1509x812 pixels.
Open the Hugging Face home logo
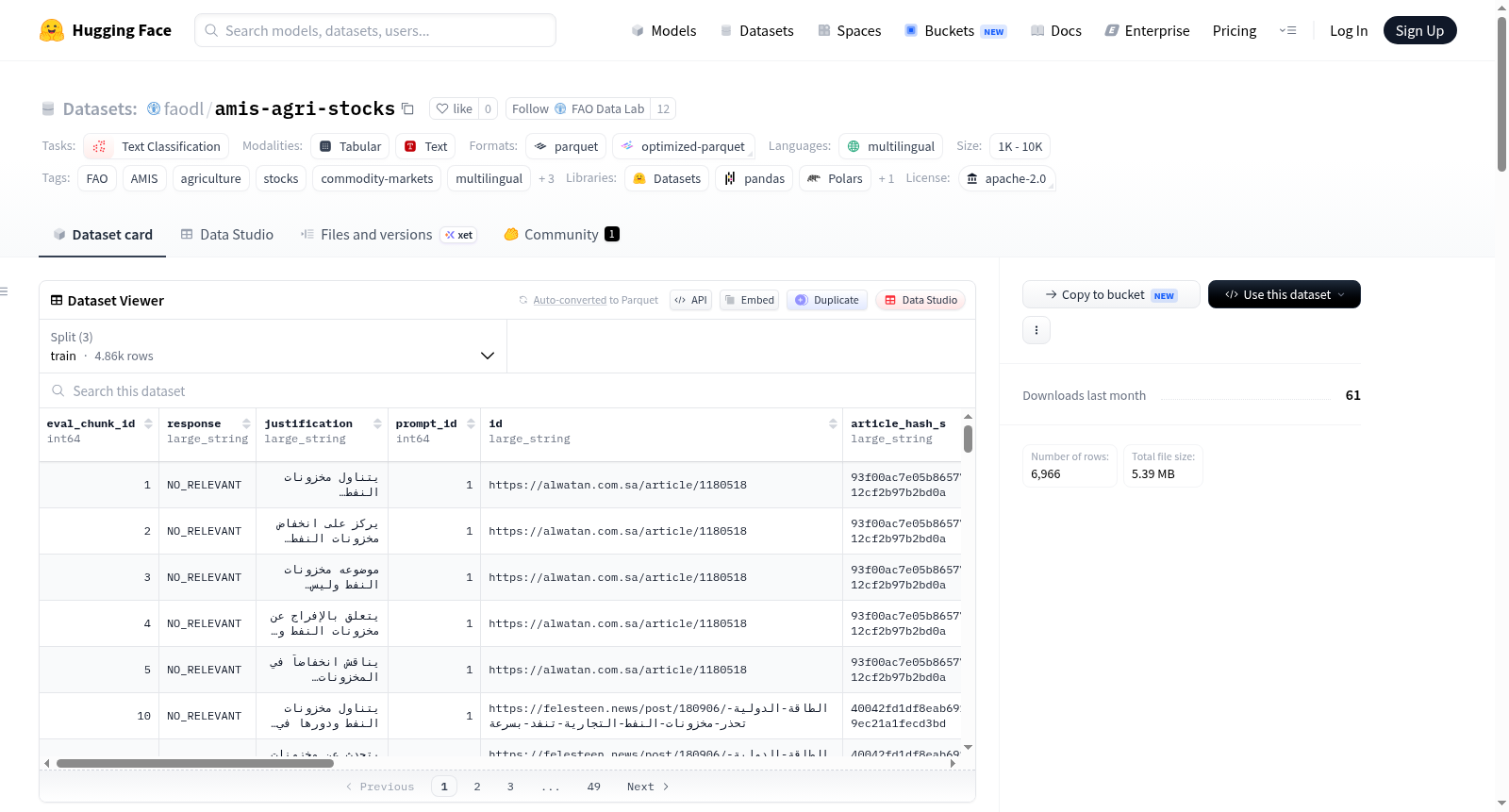coord(105,30)
